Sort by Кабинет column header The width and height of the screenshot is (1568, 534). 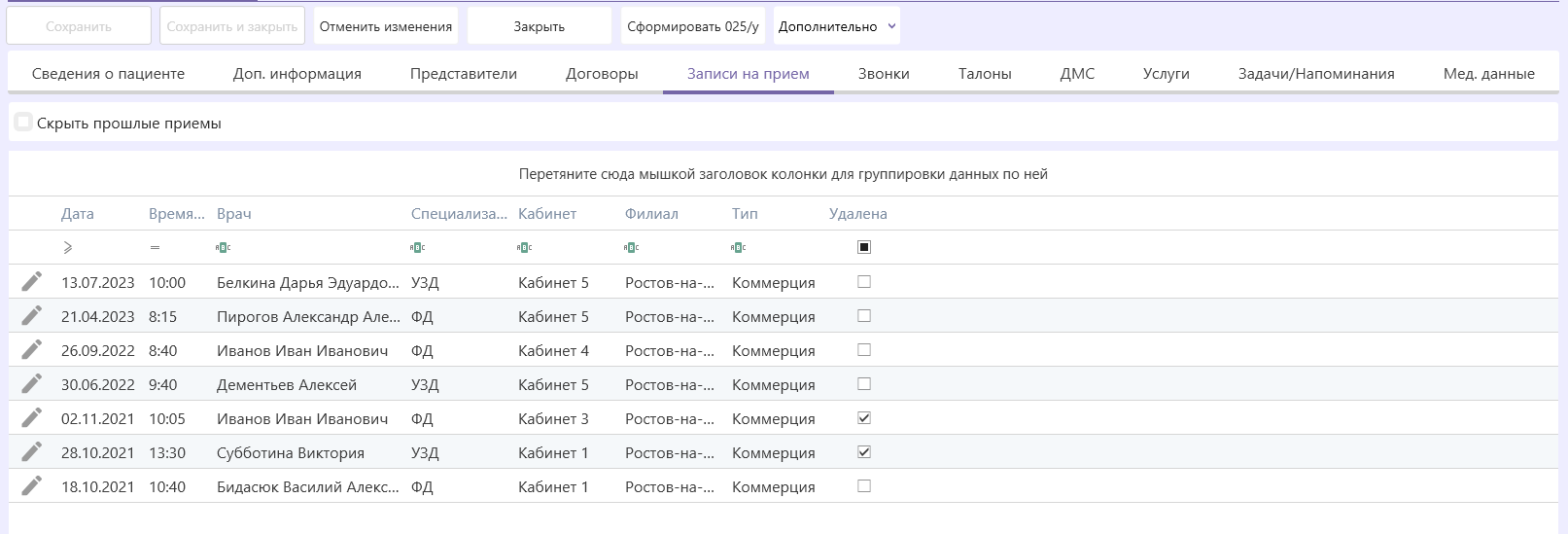(x=547, y=214)
